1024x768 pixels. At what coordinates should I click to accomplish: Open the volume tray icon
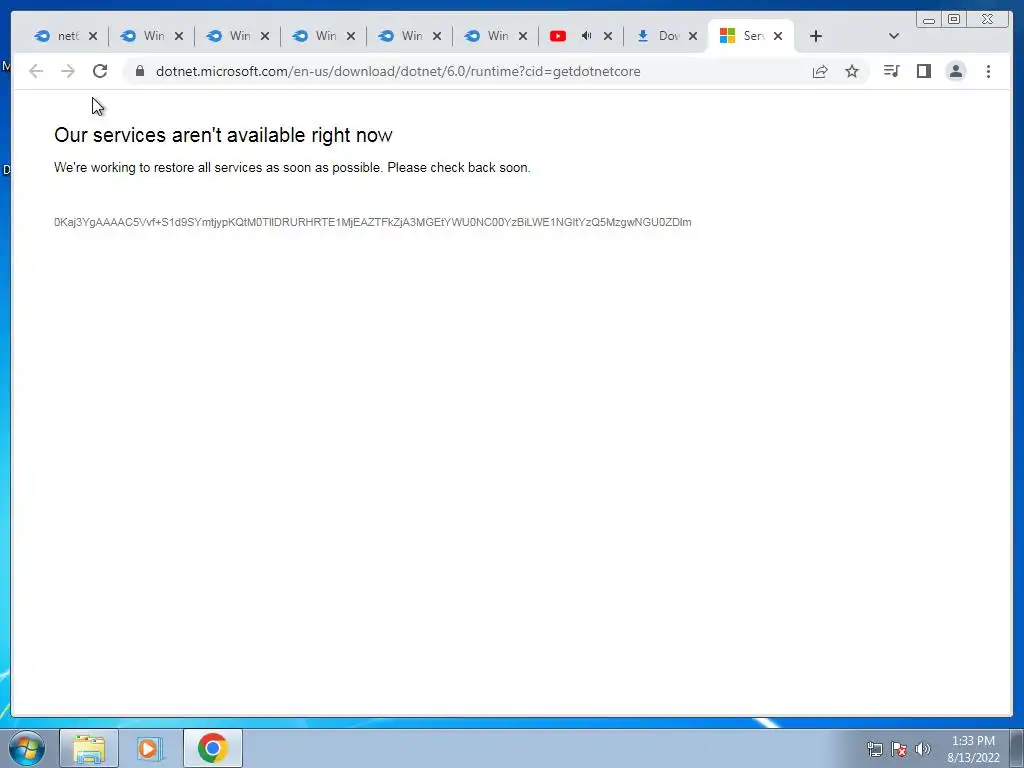922,748
